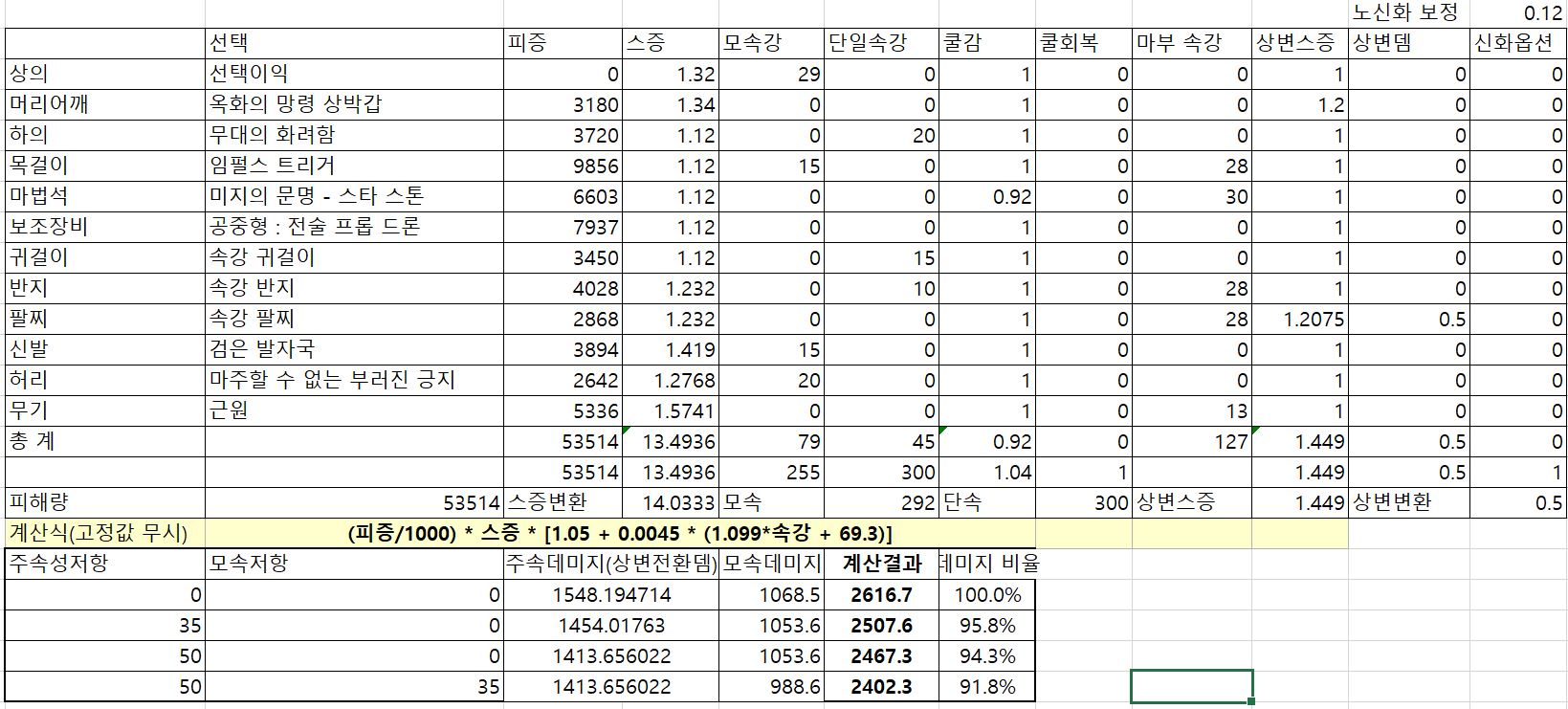Click the 마부 속강 header cell
Image resolution: width=1568 pixels, height=709 pixels.
coord(1190,43)
